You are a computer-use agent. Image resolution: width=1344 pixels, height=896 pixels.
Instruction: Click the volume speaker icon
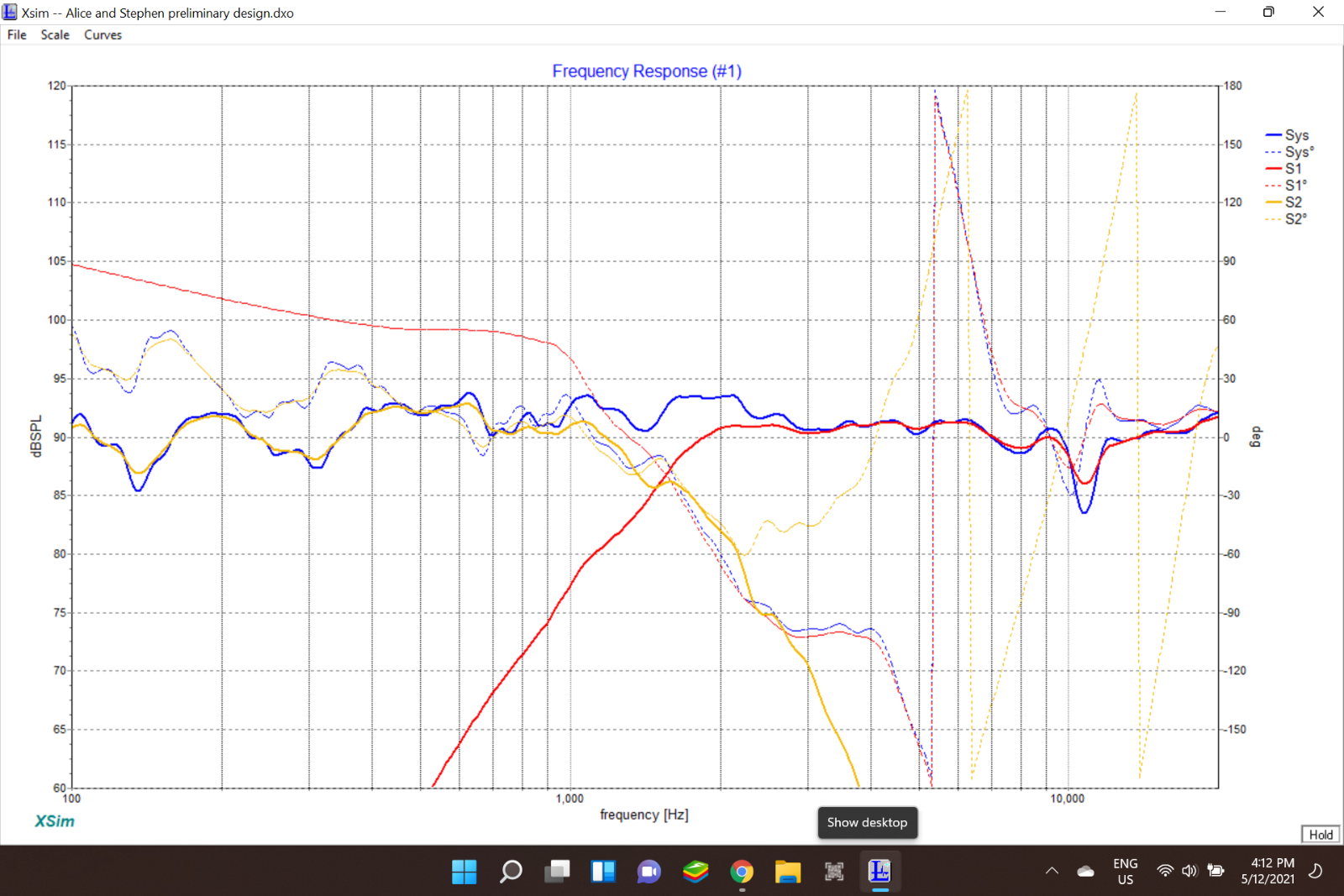click(1189, 871)
